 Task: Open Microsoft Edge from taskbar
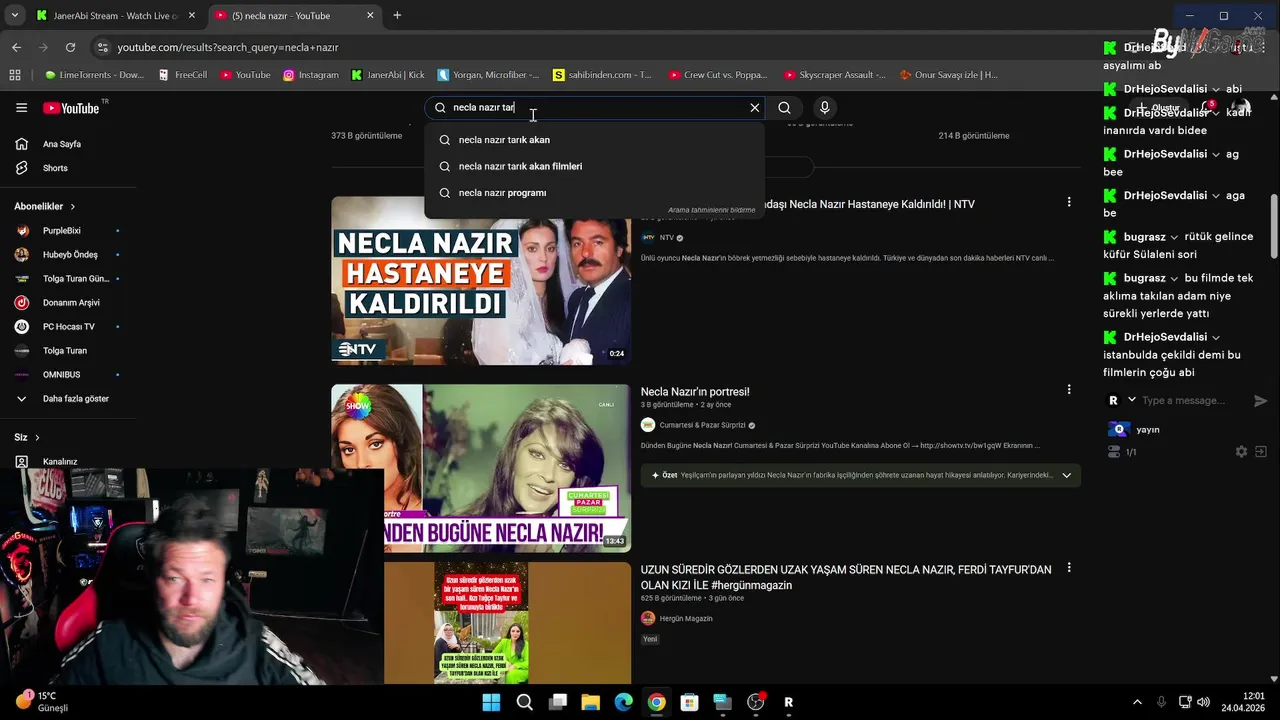[623, 702]
